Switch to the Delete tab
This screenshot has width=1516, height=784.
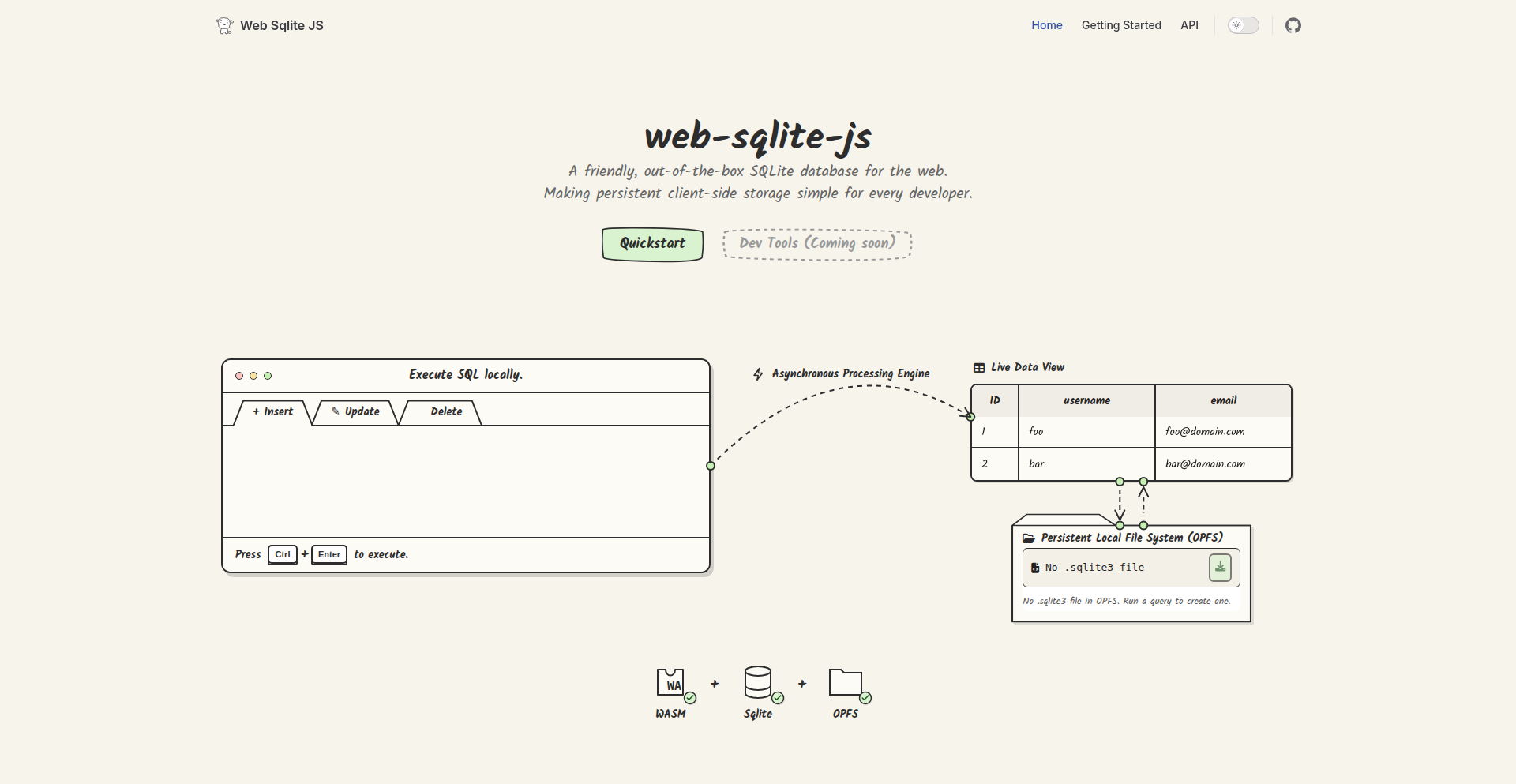[445, 411]
